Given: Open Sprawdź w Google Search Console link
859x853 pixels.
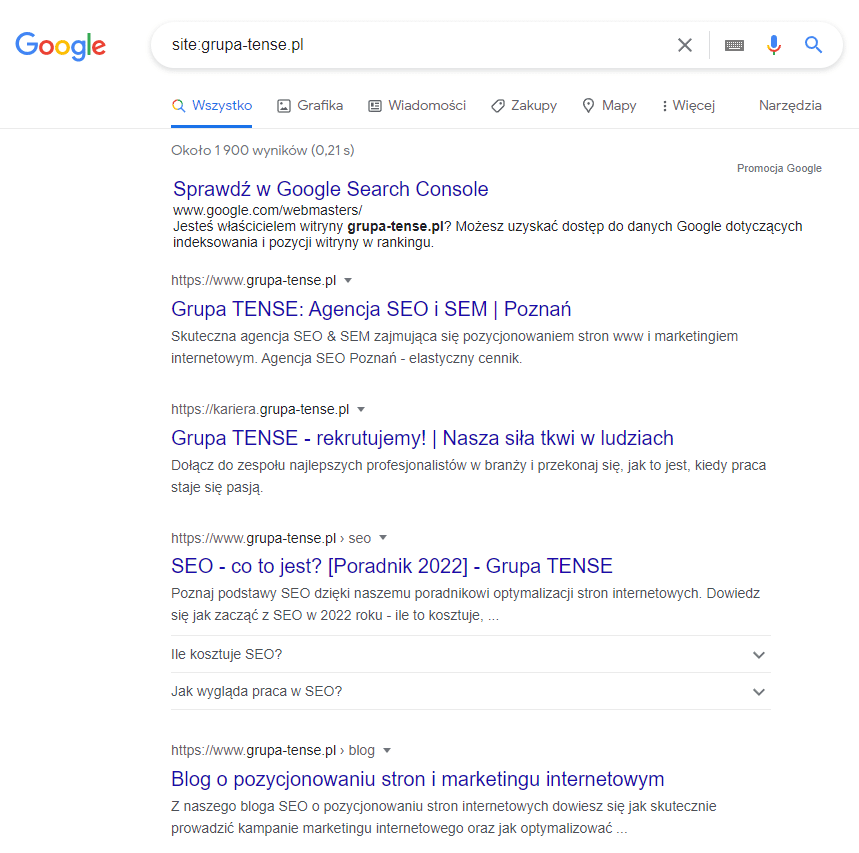Looking at the screenshot, I should [x=330, y=189].
